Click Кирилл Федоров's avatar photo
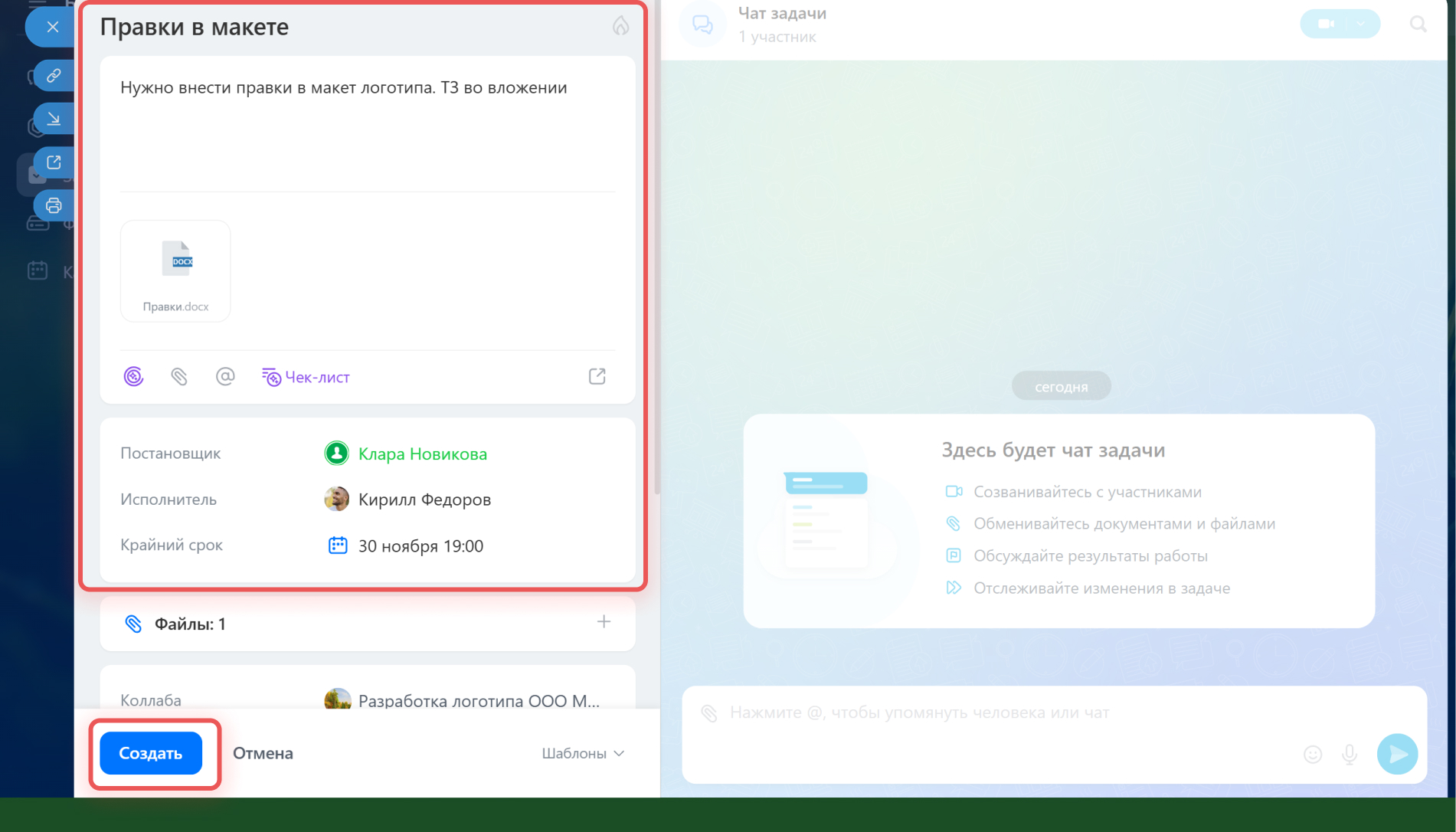Screen dimensions: 1456x832 [337, 500]
